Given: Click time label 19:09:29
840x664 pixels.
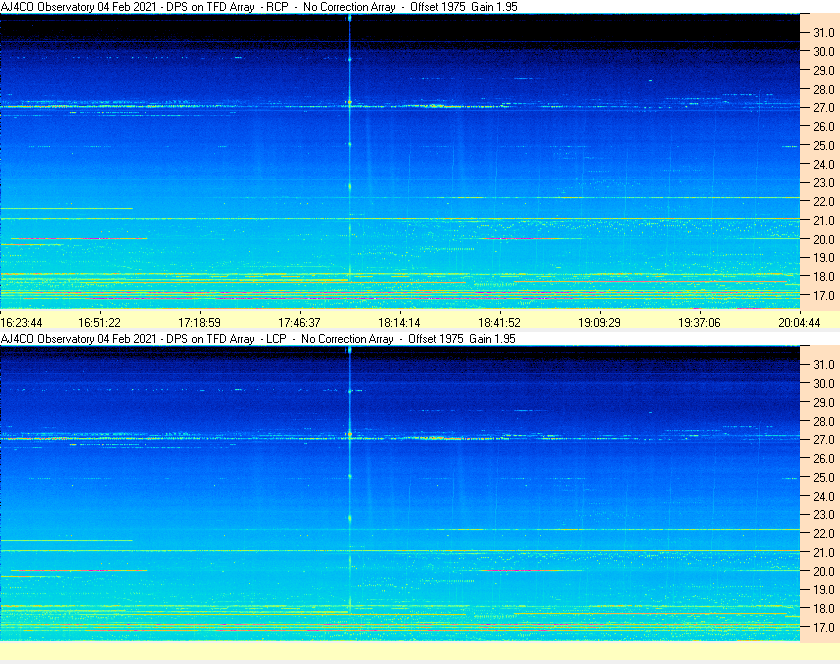Looking at the screenshot, I should [x=599, y=323].
